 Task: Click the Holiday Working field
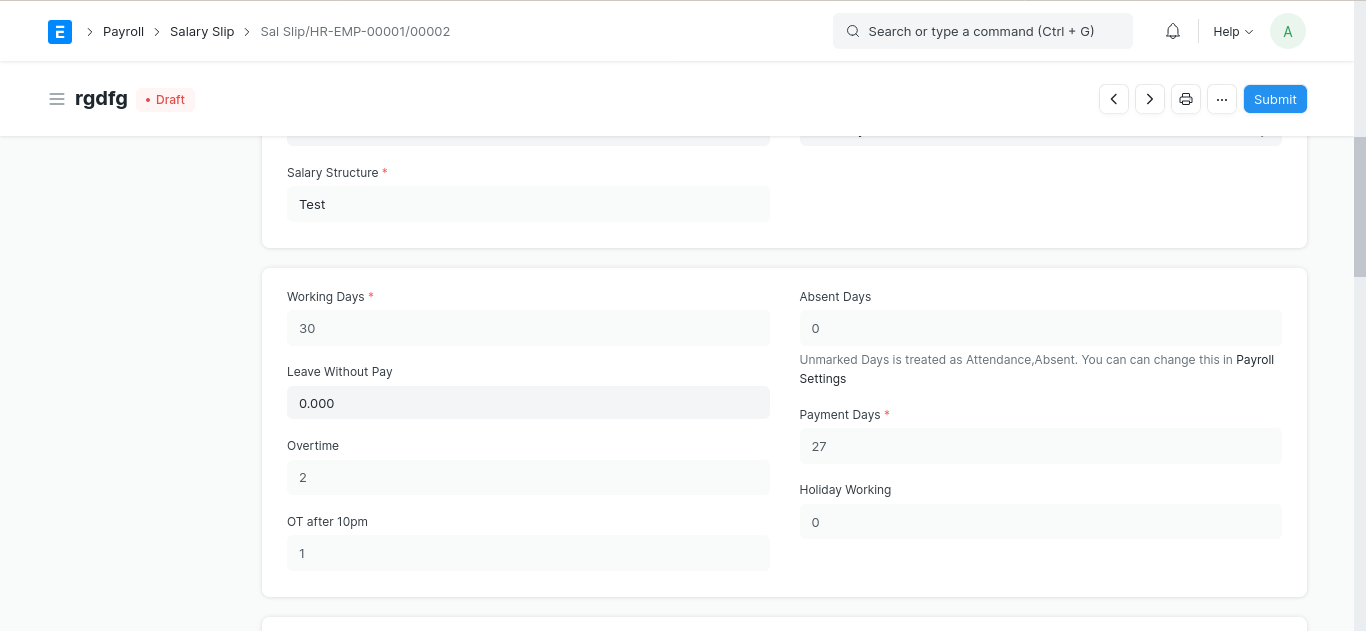[1040, 522]
